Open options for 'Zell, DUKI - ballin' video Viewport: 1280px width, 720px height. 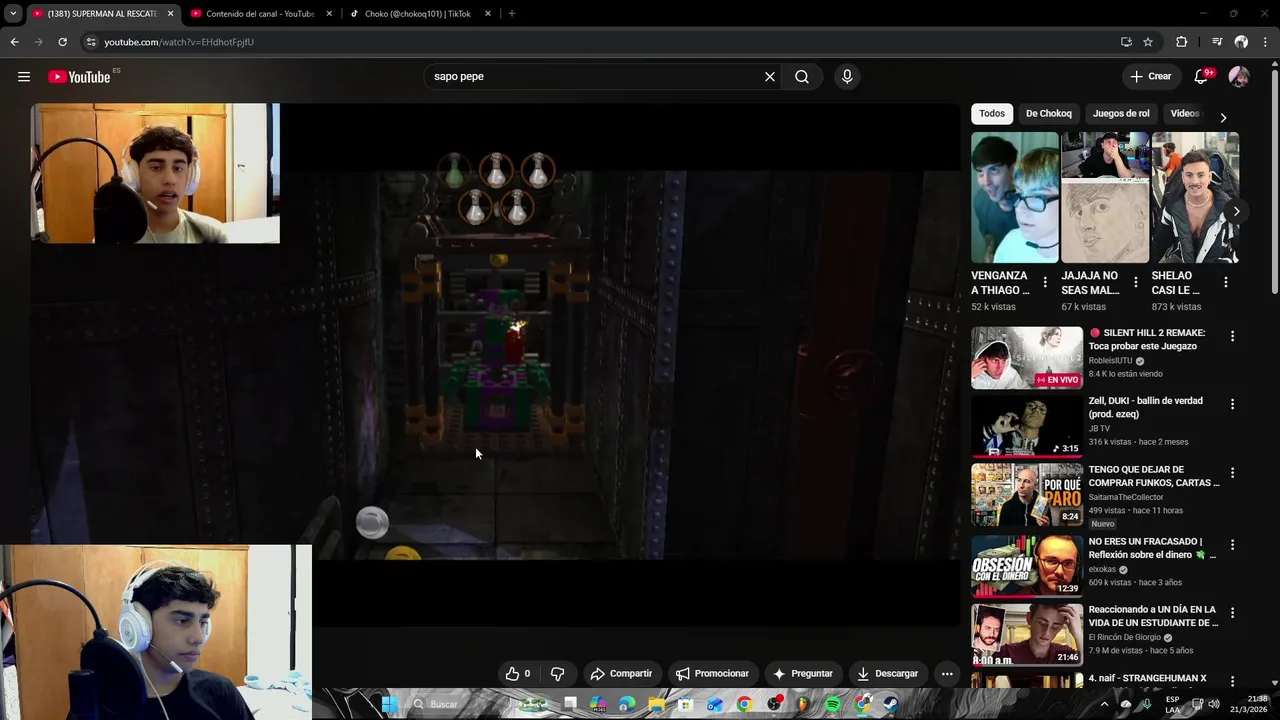click(x=1232, y=404)
